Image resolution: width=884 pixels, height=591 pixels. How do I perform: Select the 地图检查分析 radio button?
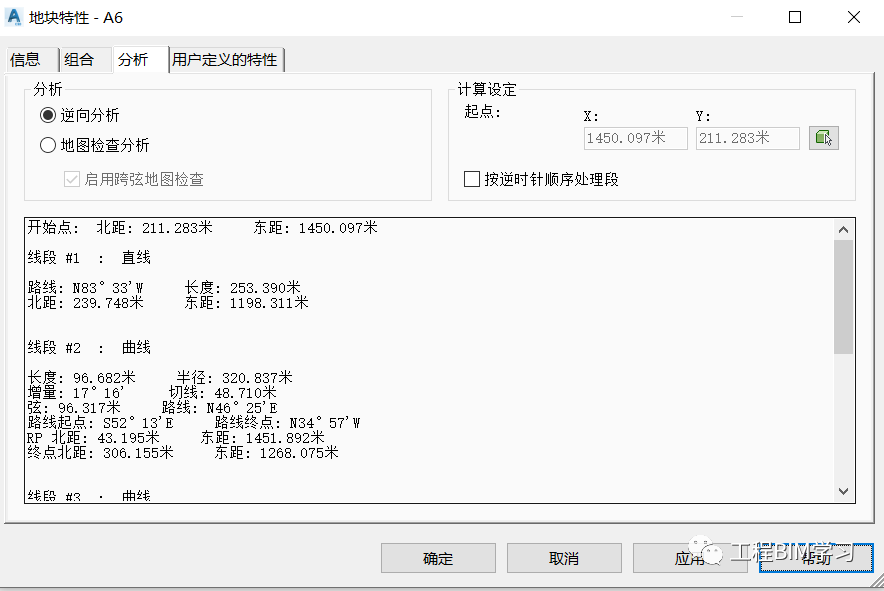48,145
